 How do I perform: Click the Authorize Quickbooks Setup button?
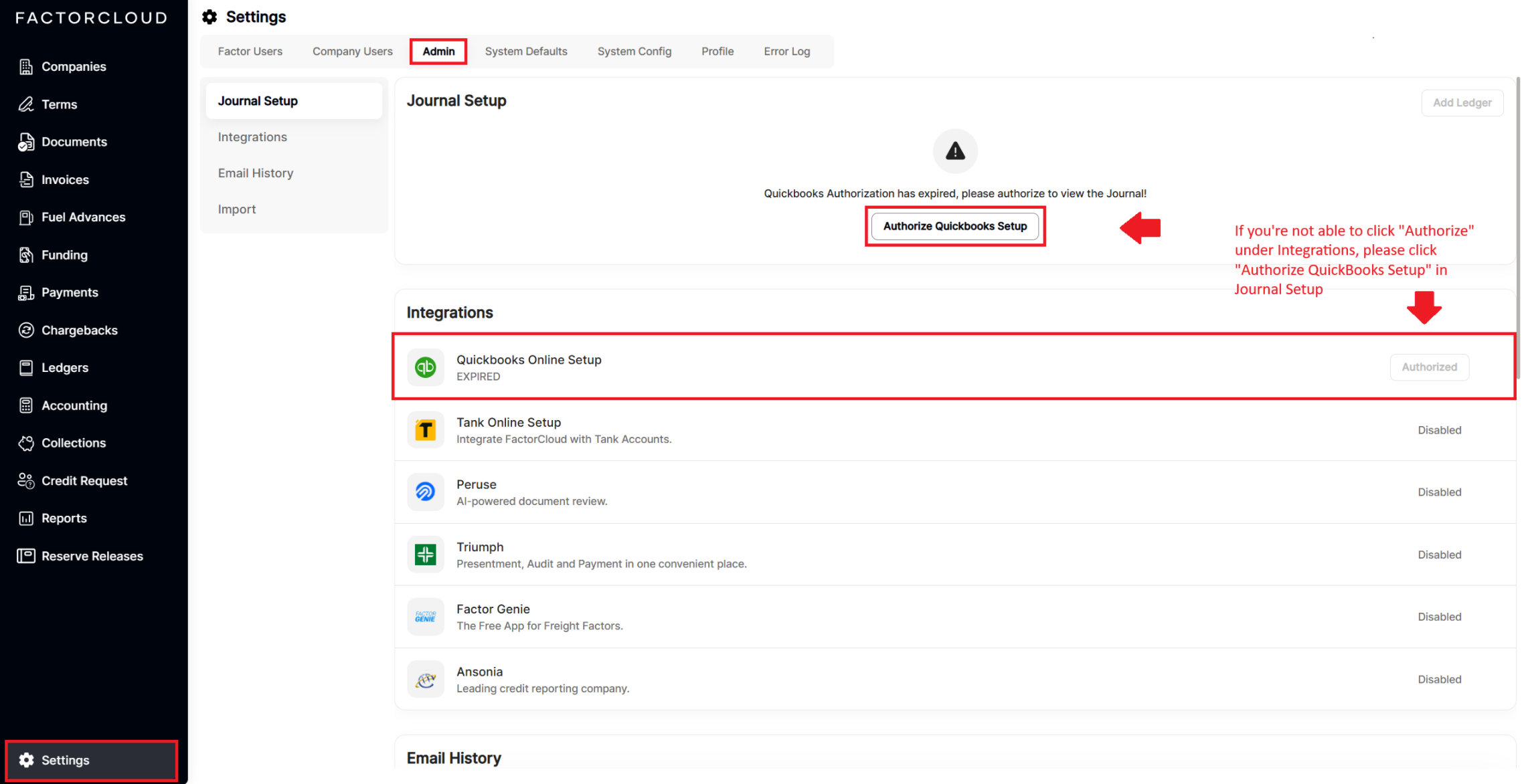[955, 226]
